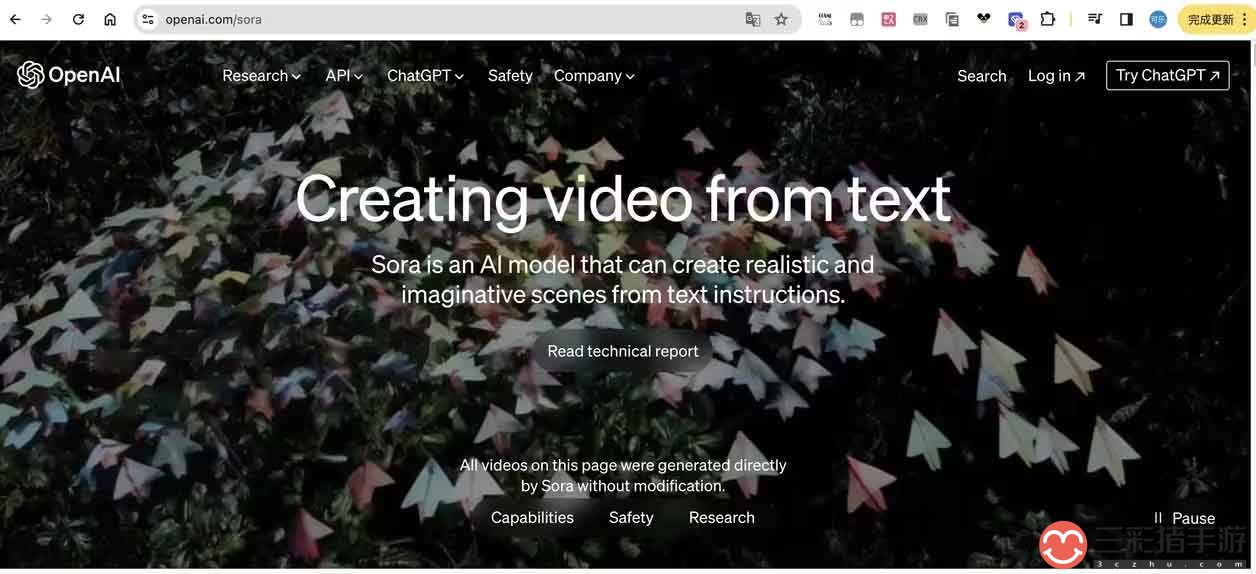The image size is (1256, 574).
Task: Go to the OpenAI logo home link
Action: pos(69,75)
